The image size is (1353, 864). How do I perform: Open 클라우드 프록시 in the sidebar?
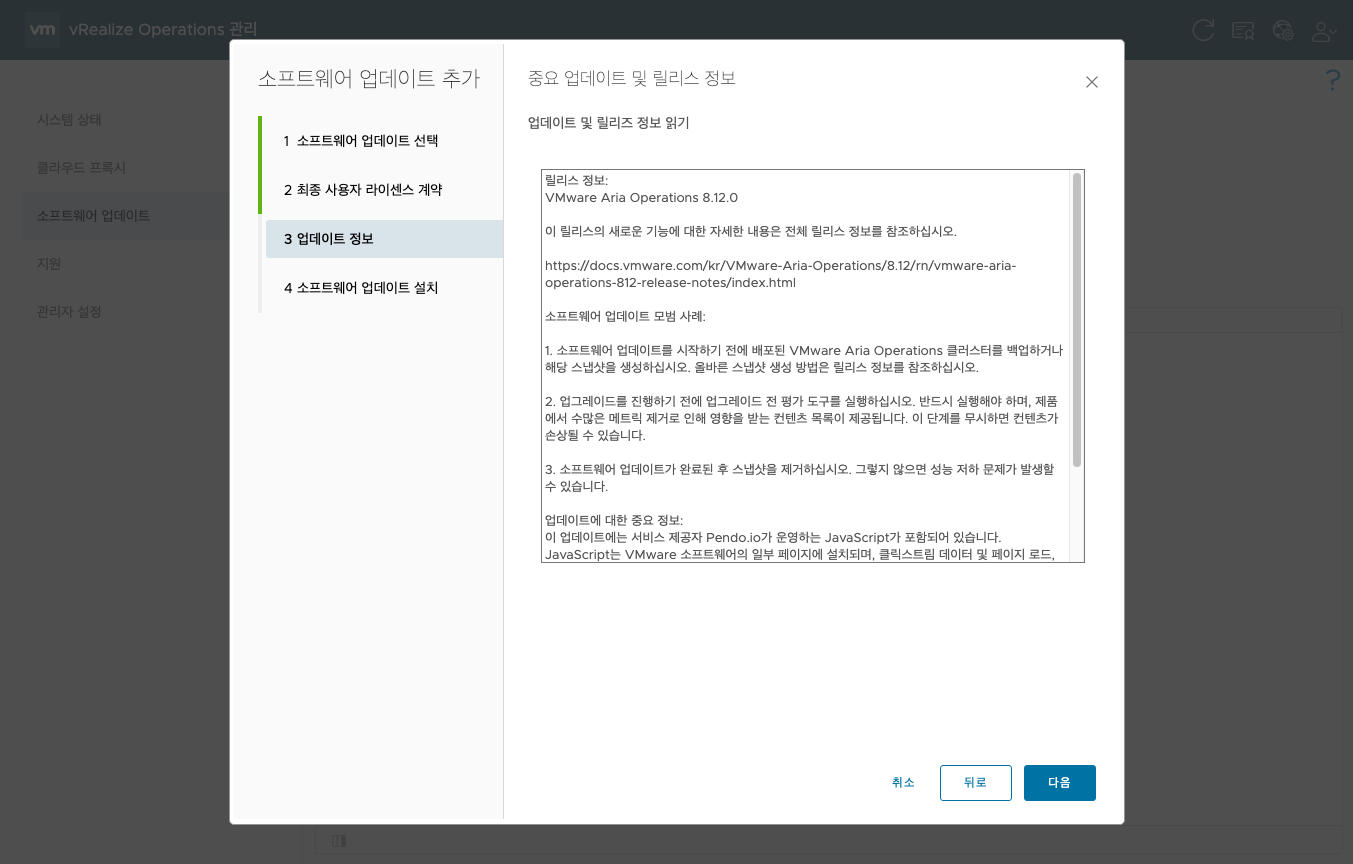(x=81, y=168)
